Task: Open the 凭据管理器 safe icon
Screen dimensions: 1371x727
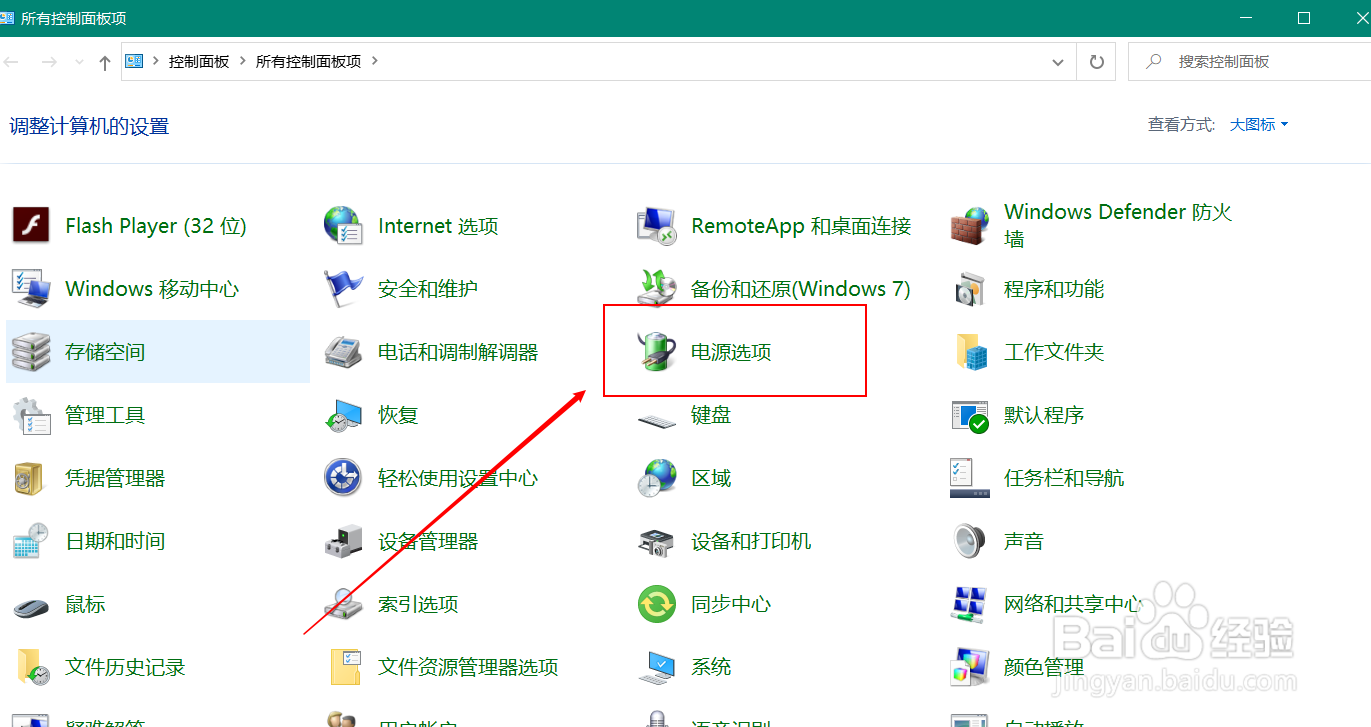Action: [31, 478]
